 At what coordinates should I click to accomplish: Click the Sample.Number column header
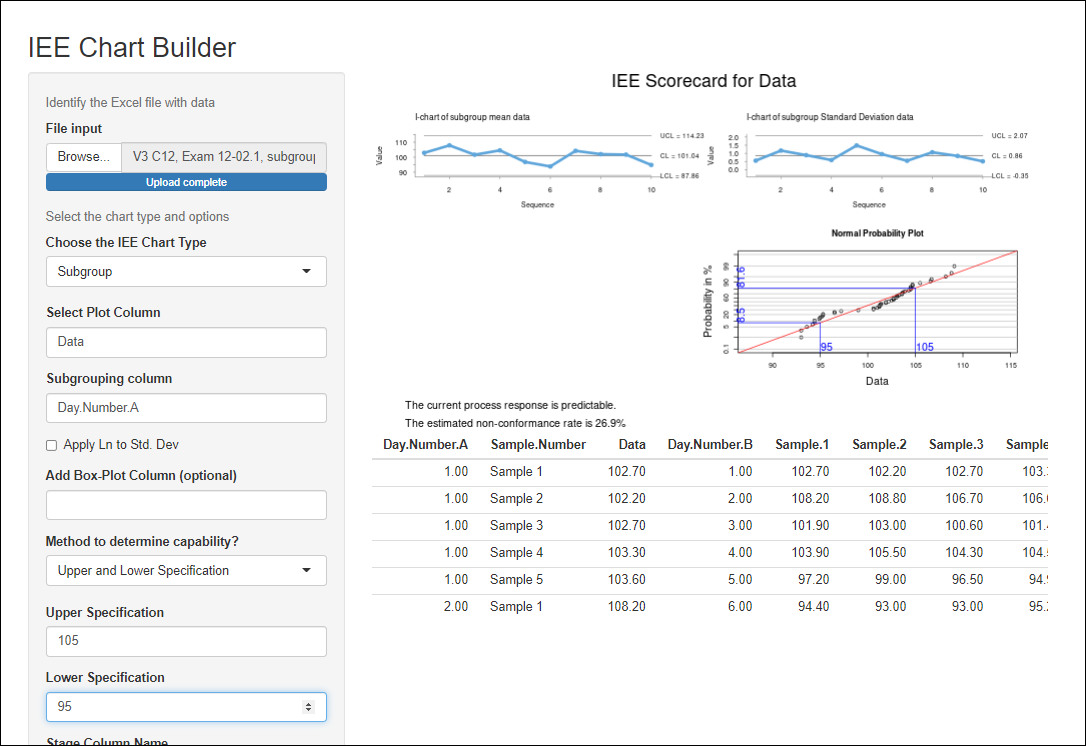[538, 445]
